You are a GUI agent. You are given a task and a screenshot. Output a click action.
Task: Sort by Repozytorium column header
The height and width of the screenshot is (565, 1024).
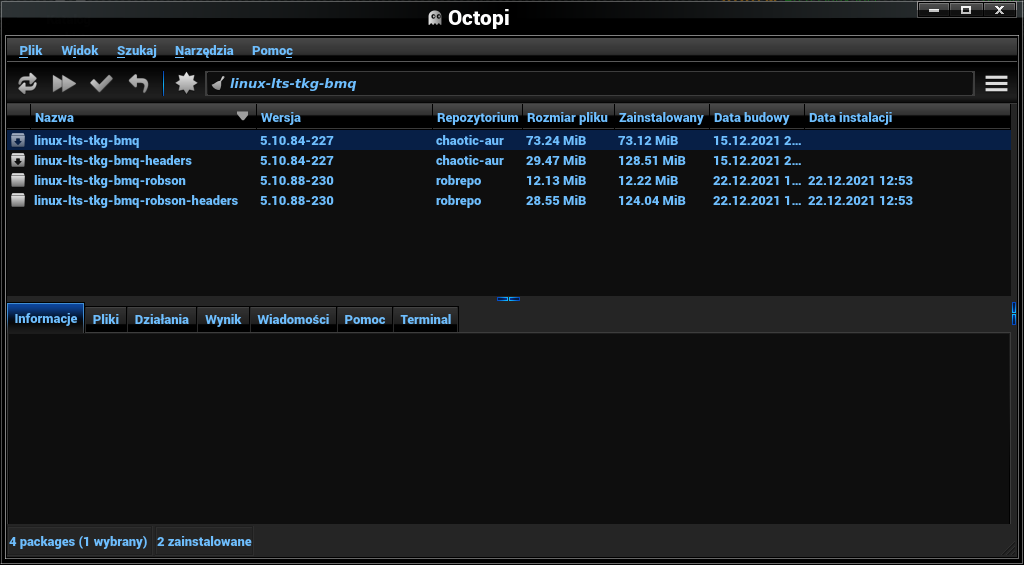477,118
